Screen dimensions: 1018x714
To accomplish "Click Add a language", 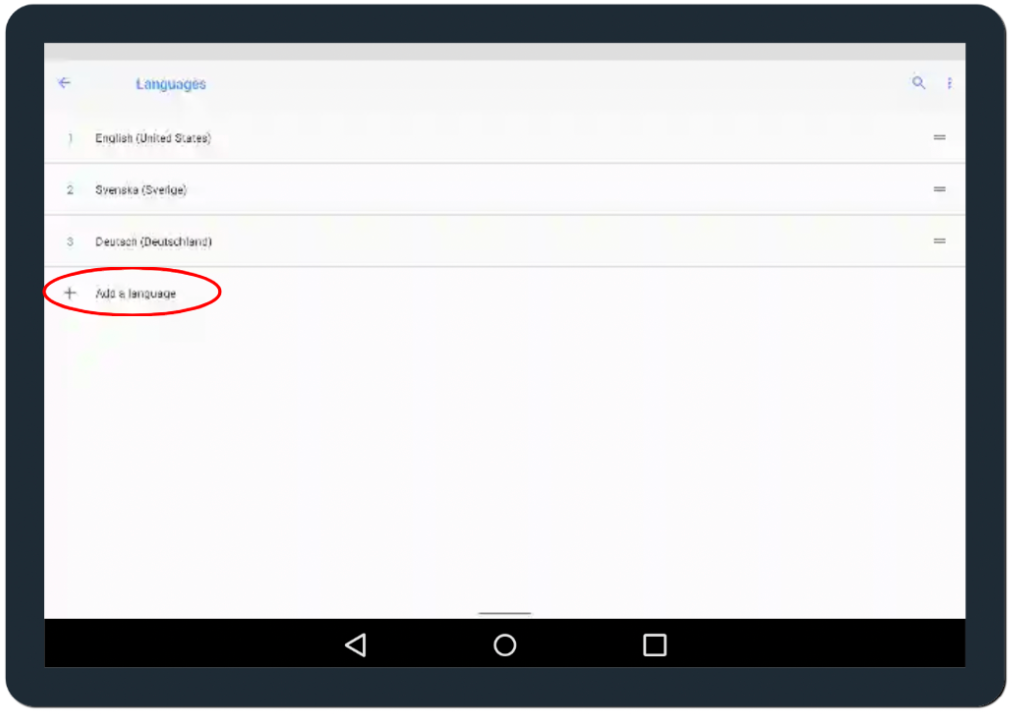I will (136, 293).
